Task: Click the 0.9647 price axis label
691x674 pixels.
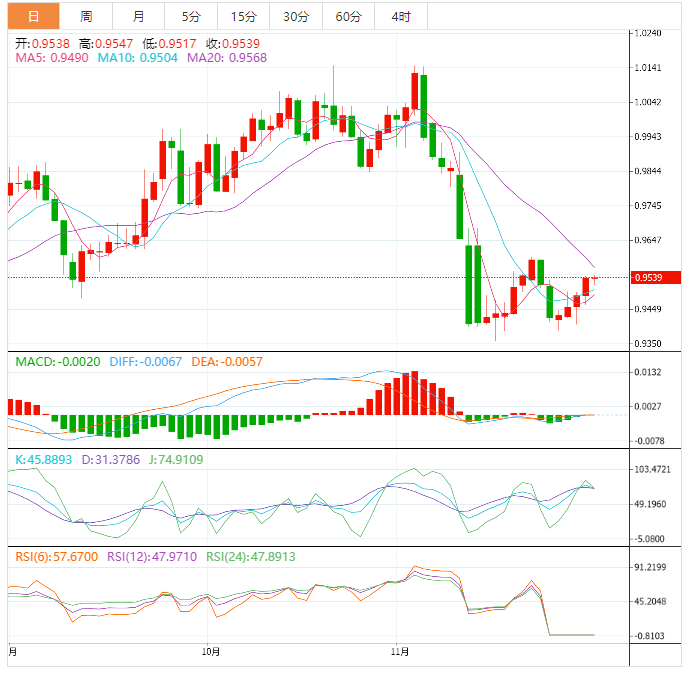Action: pos(648,240)
